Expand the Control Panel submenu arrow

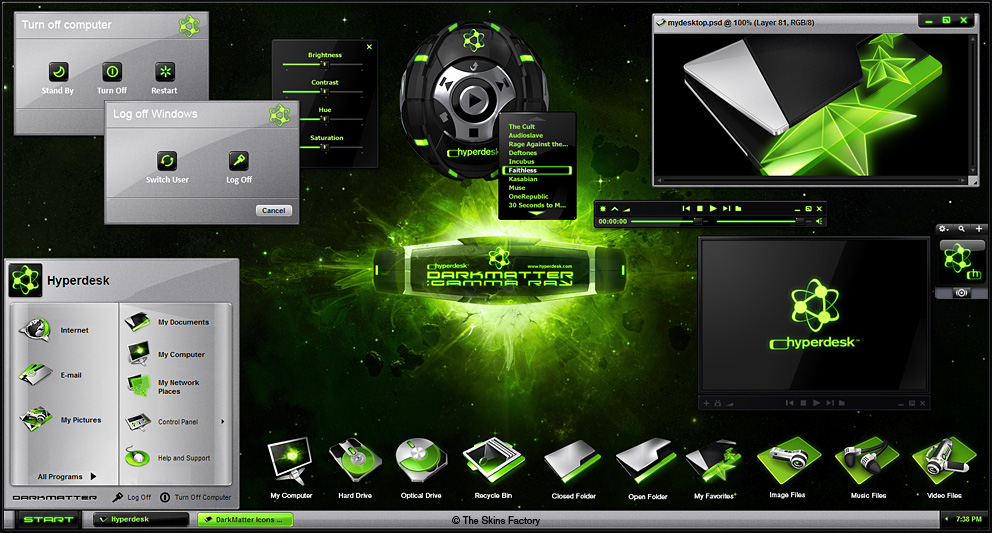point(223,422)
